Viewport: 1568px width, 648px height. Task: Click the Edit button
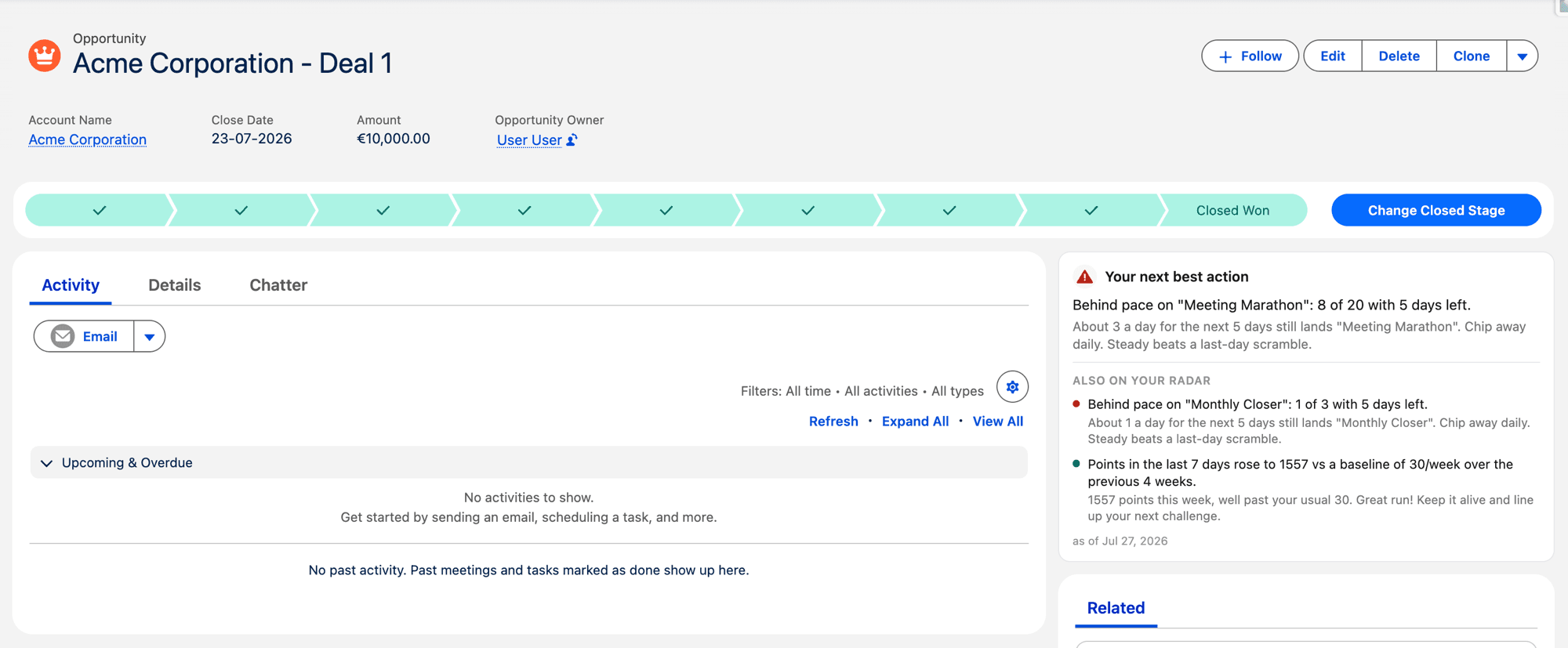[x=1332, y=56]
